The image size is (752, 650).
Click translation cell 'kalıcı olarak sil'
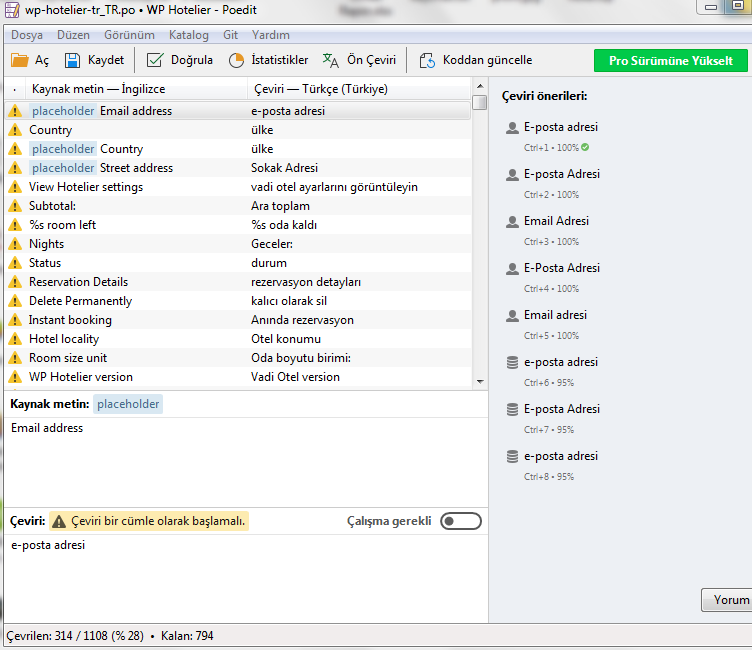tap(289, 301)
